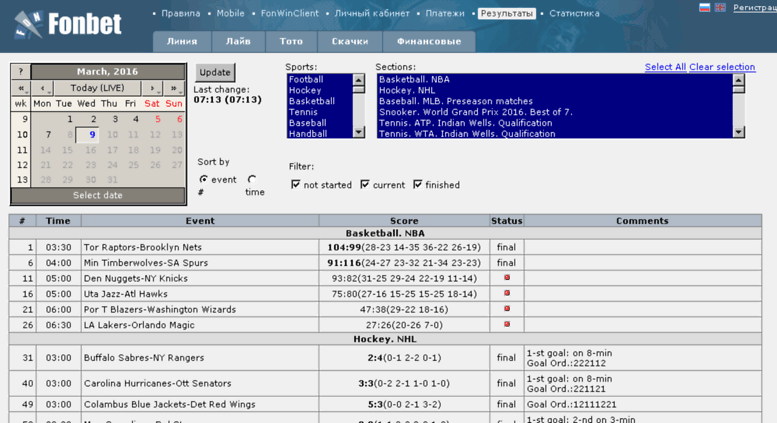Click live indicator for Den Nuggets-NY Knicks
The image size is (777, 423).
(507, 278)
